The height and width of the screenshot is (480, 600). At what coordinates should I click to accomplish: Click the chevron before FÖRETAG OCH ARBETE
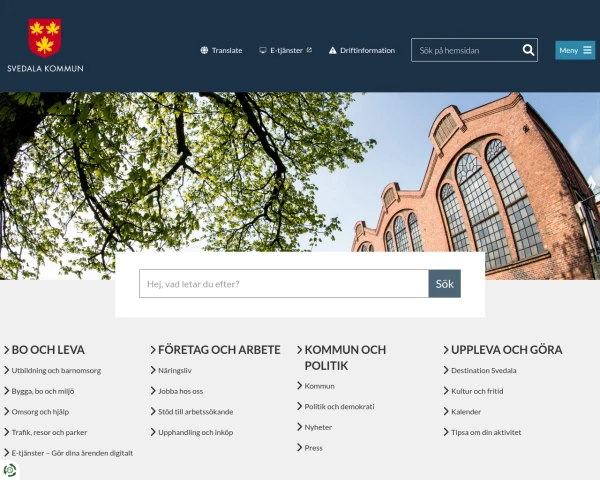point(153,349)
